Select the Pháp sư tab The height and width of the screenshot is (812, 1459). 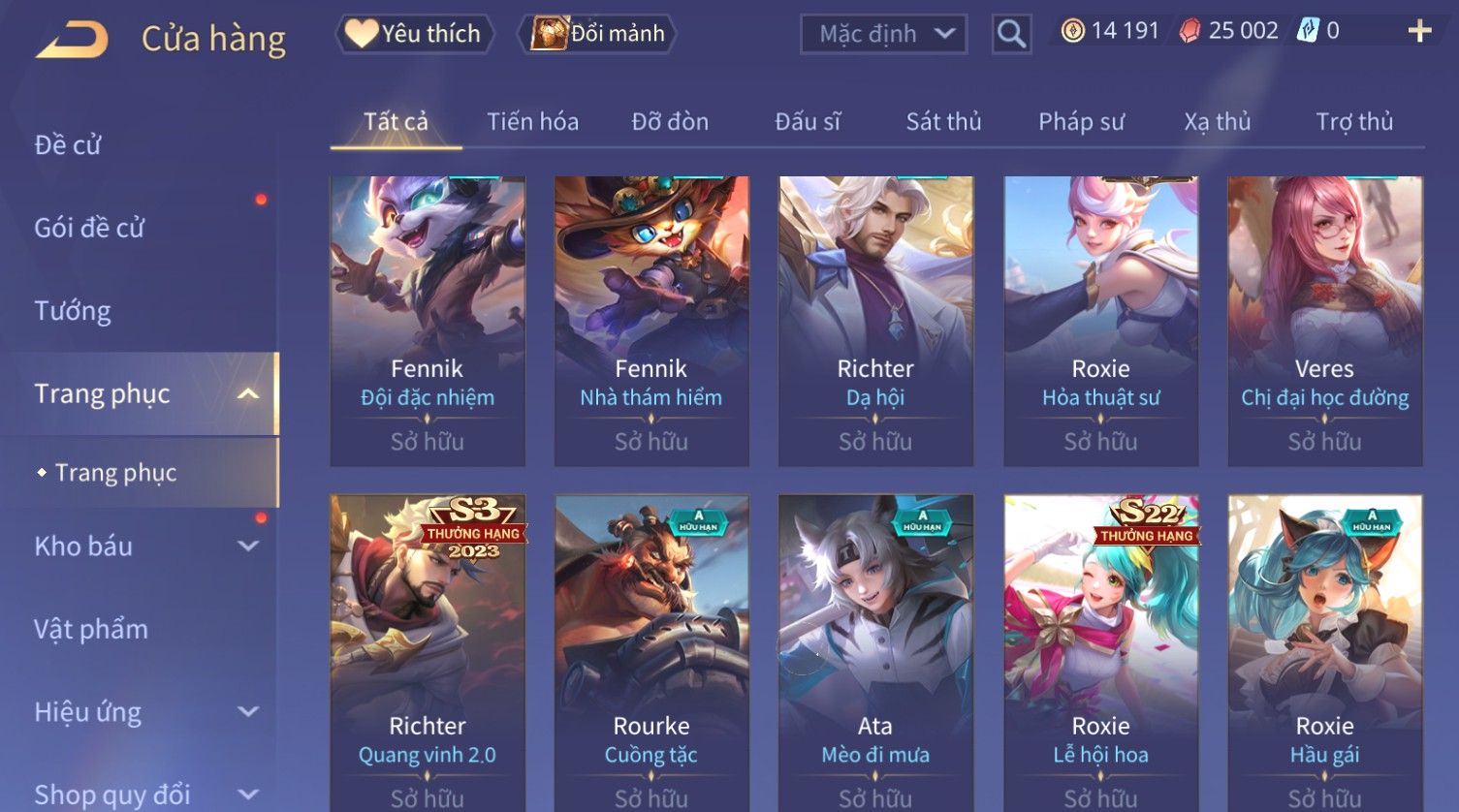pos(1081,122)
